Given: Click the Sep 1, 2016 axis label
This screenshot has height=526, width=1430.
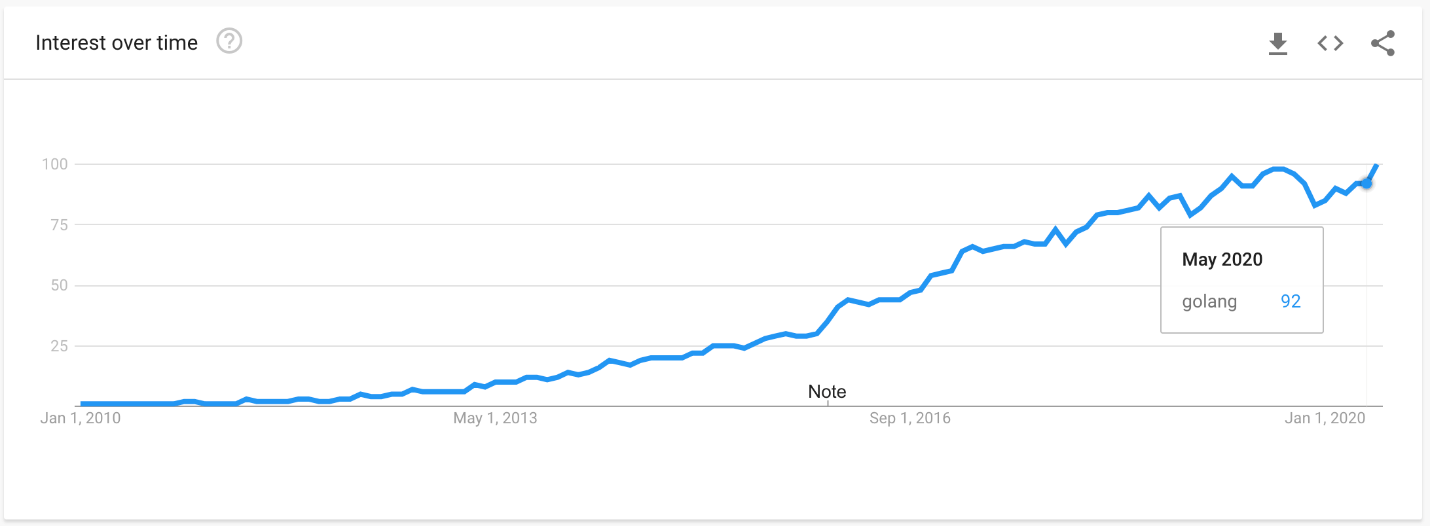Looking at the screenshot, I should click(x=910, y=418).
